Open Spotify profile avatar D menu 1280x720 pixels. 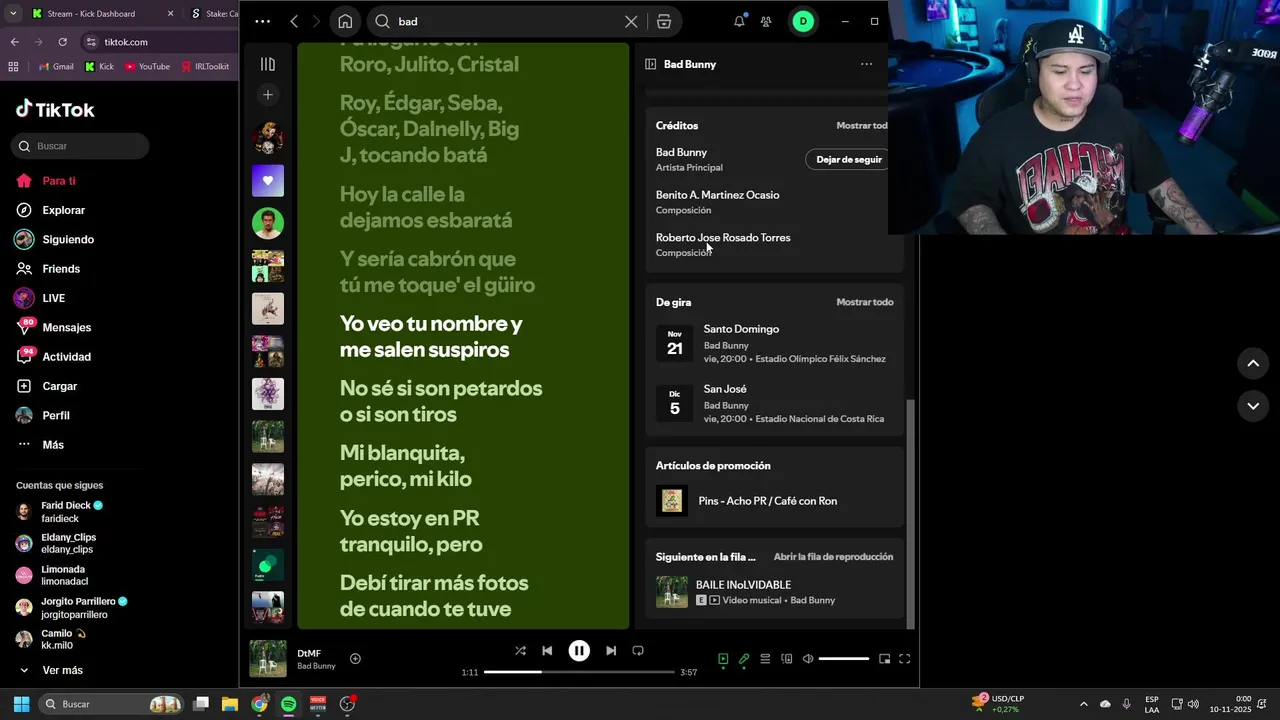point(803,21)
